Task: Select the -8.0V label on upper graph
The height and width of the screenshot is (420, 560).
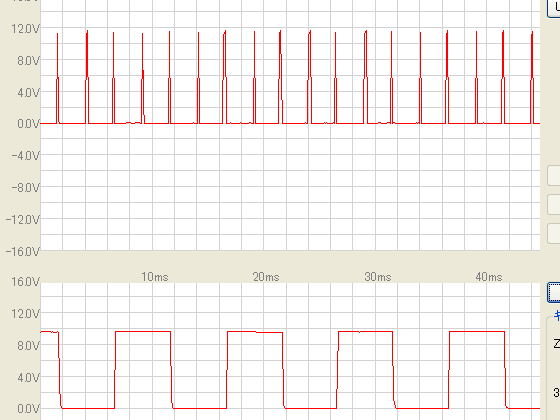Action: [26, 188]
